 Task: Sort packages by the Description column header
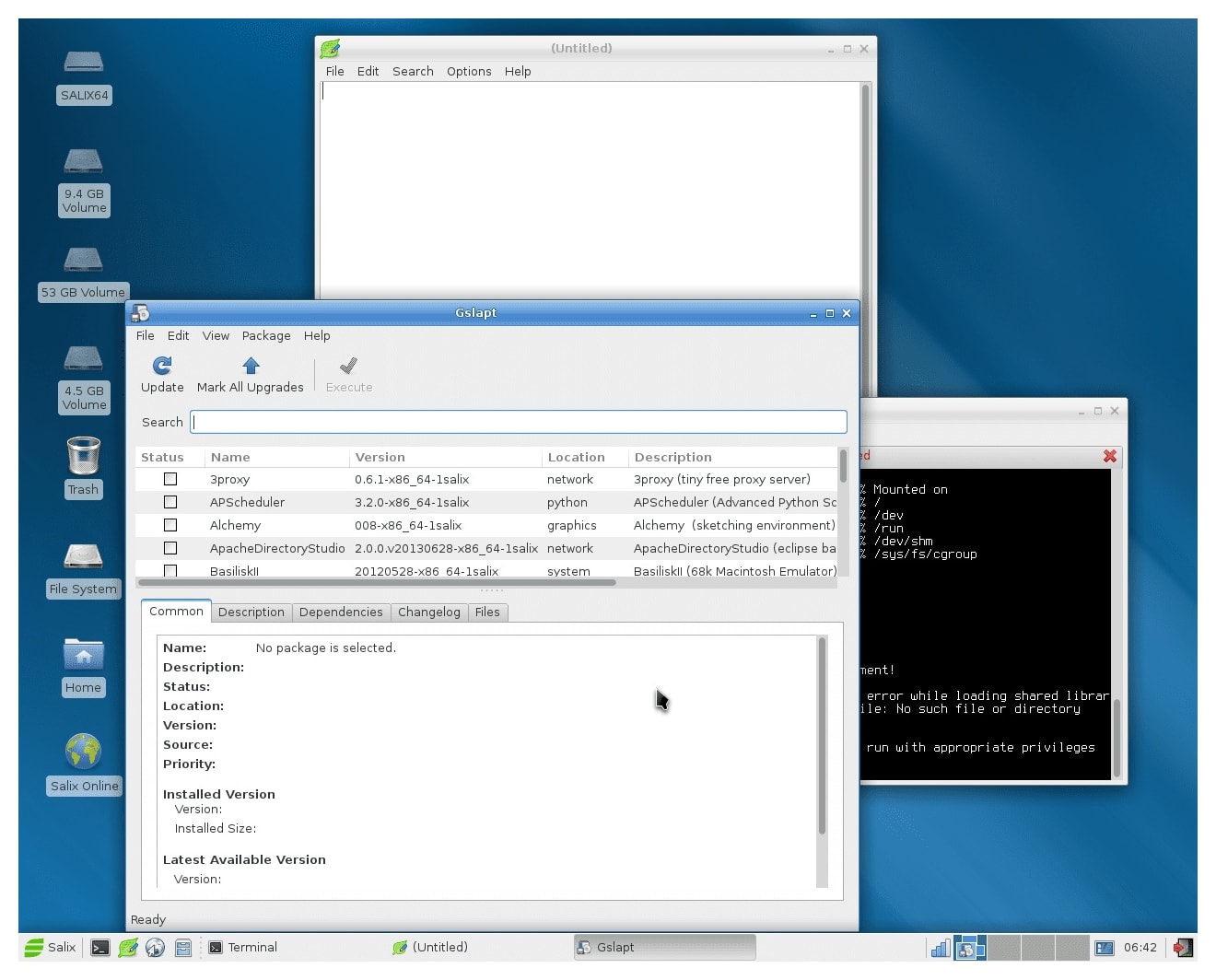click(x=732, y=457)
